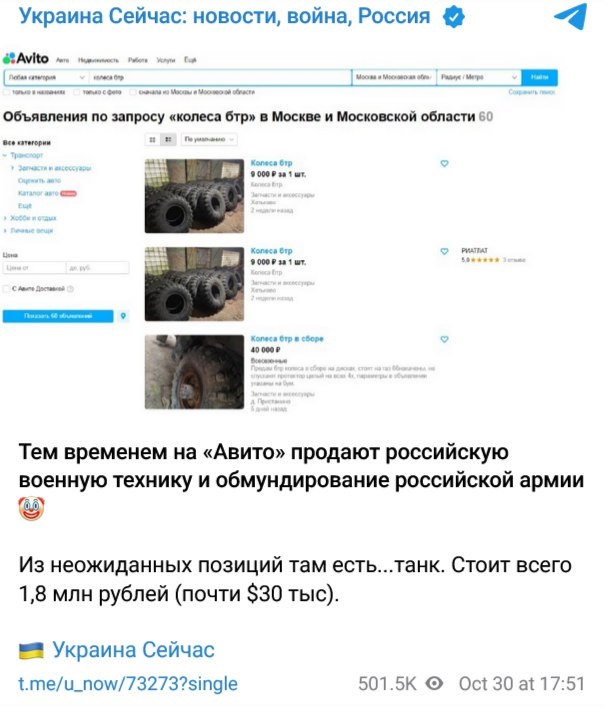Screen dimensions: 609x713
Task: Switch to grid view layout icon
Action: tap(152, 140)
